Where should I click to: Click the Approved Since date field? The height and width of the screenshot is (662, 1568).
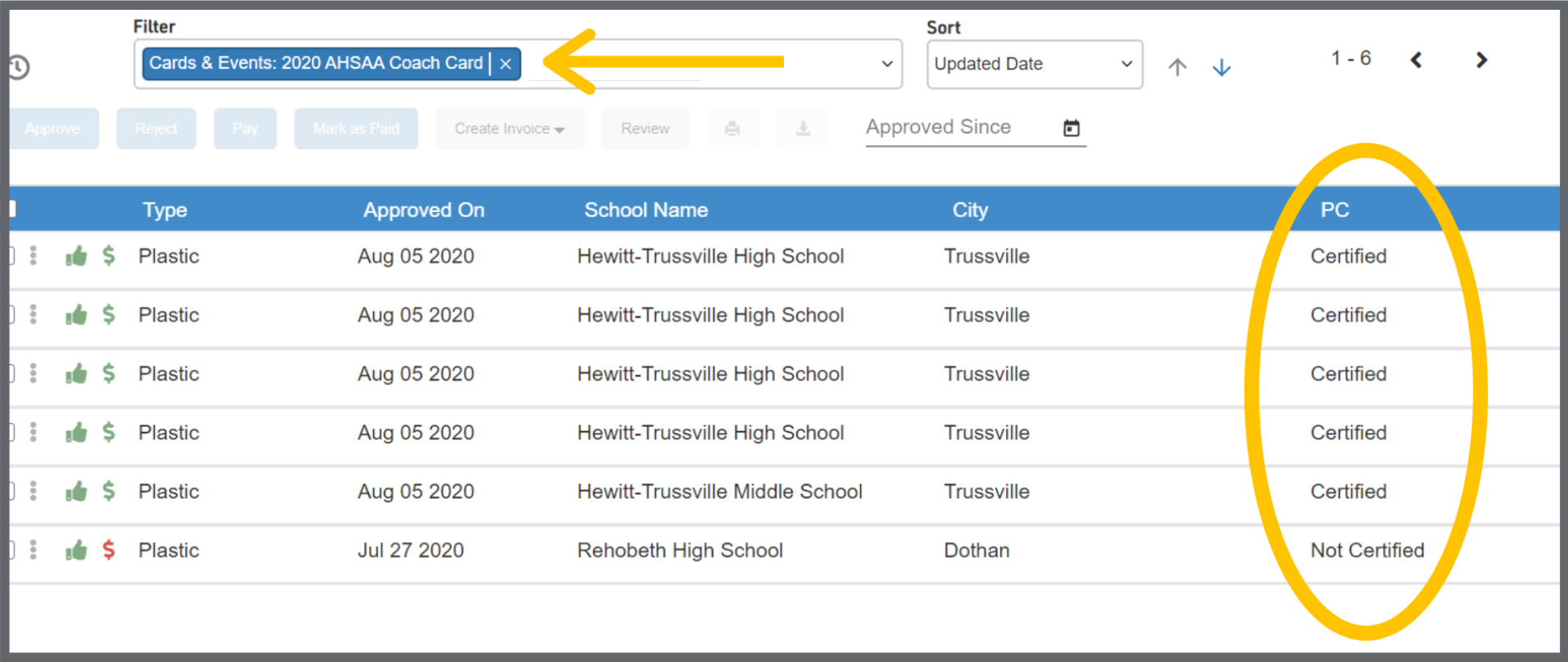(955, 127)
